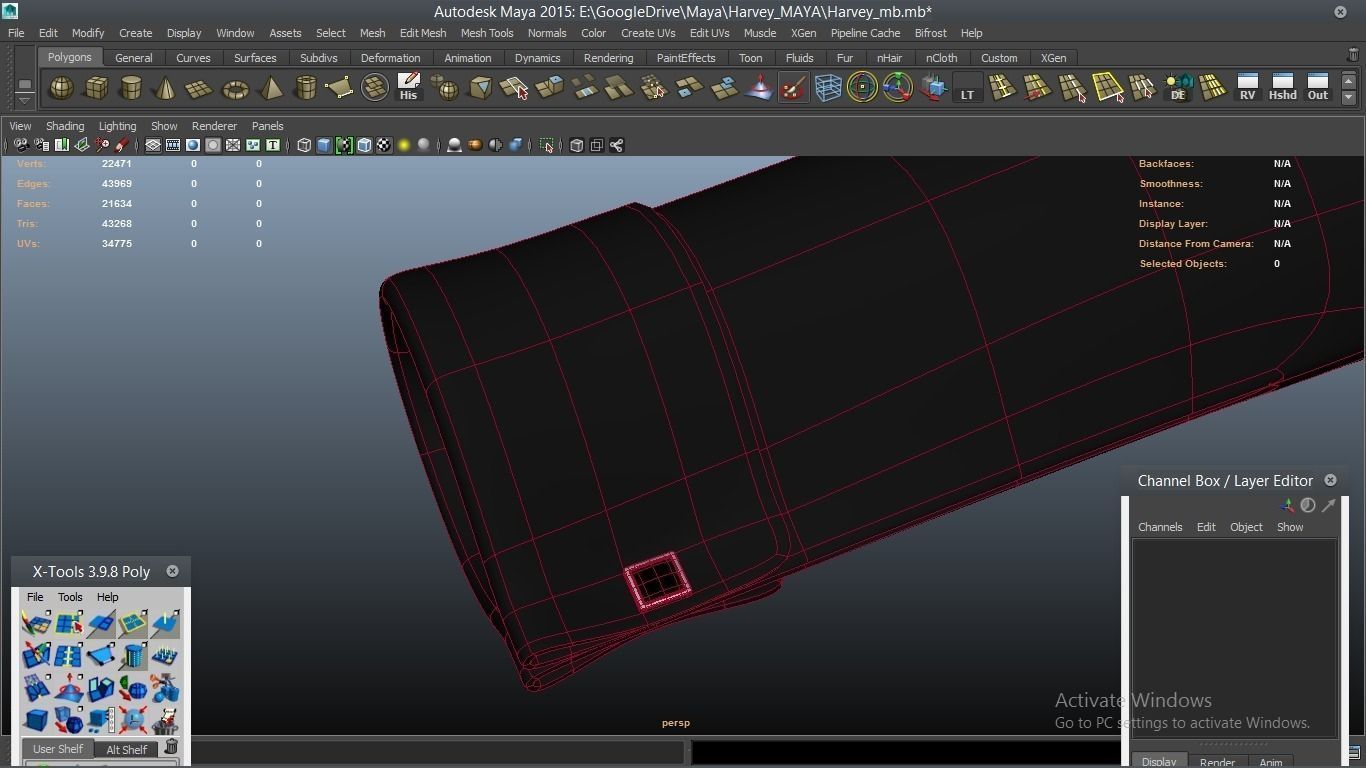This screenshot has height=768, width=1366.
Task: Toggle the grid display in panel toolbar
Action: [x=153, y=146]
